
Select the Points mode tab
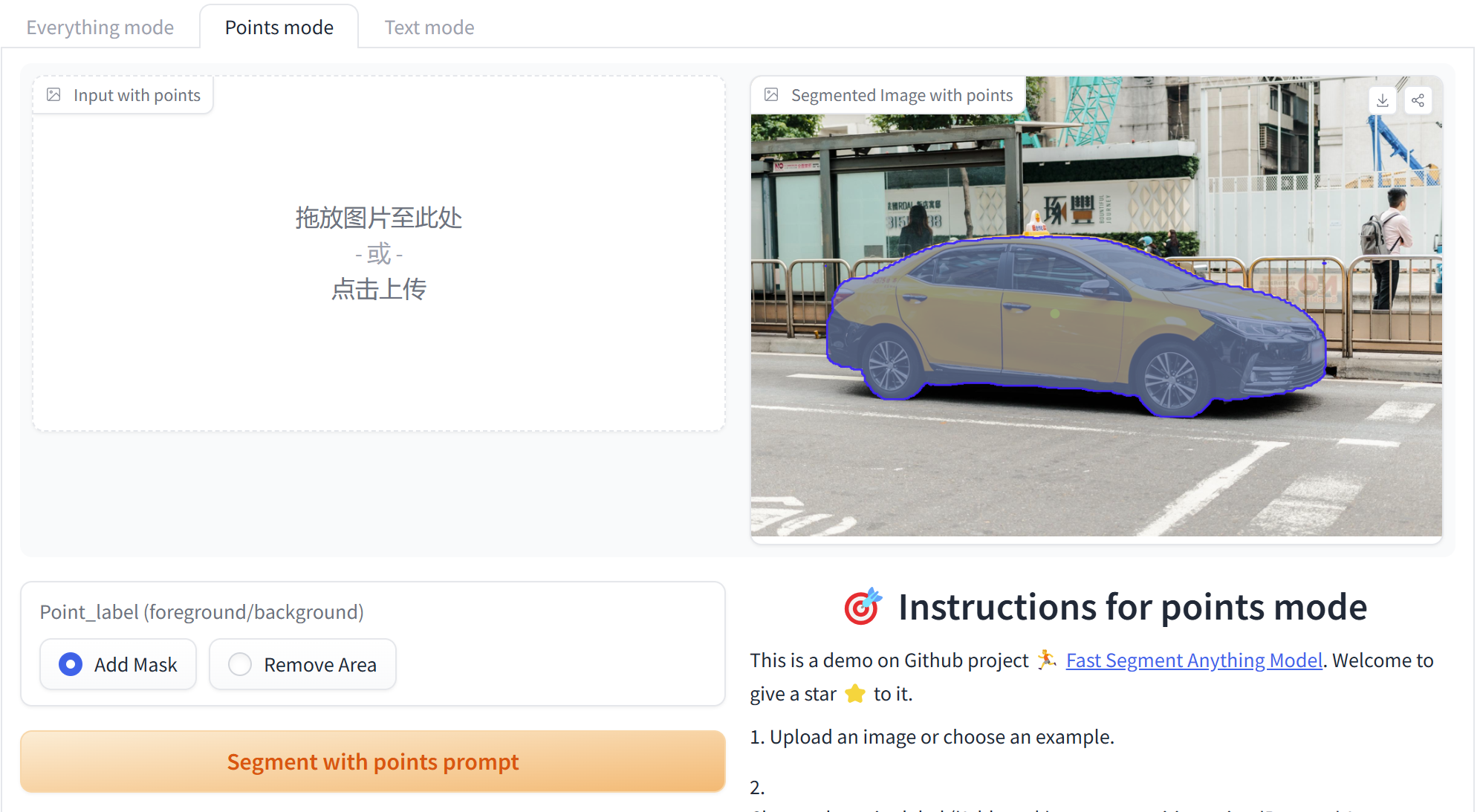[279, 27]
